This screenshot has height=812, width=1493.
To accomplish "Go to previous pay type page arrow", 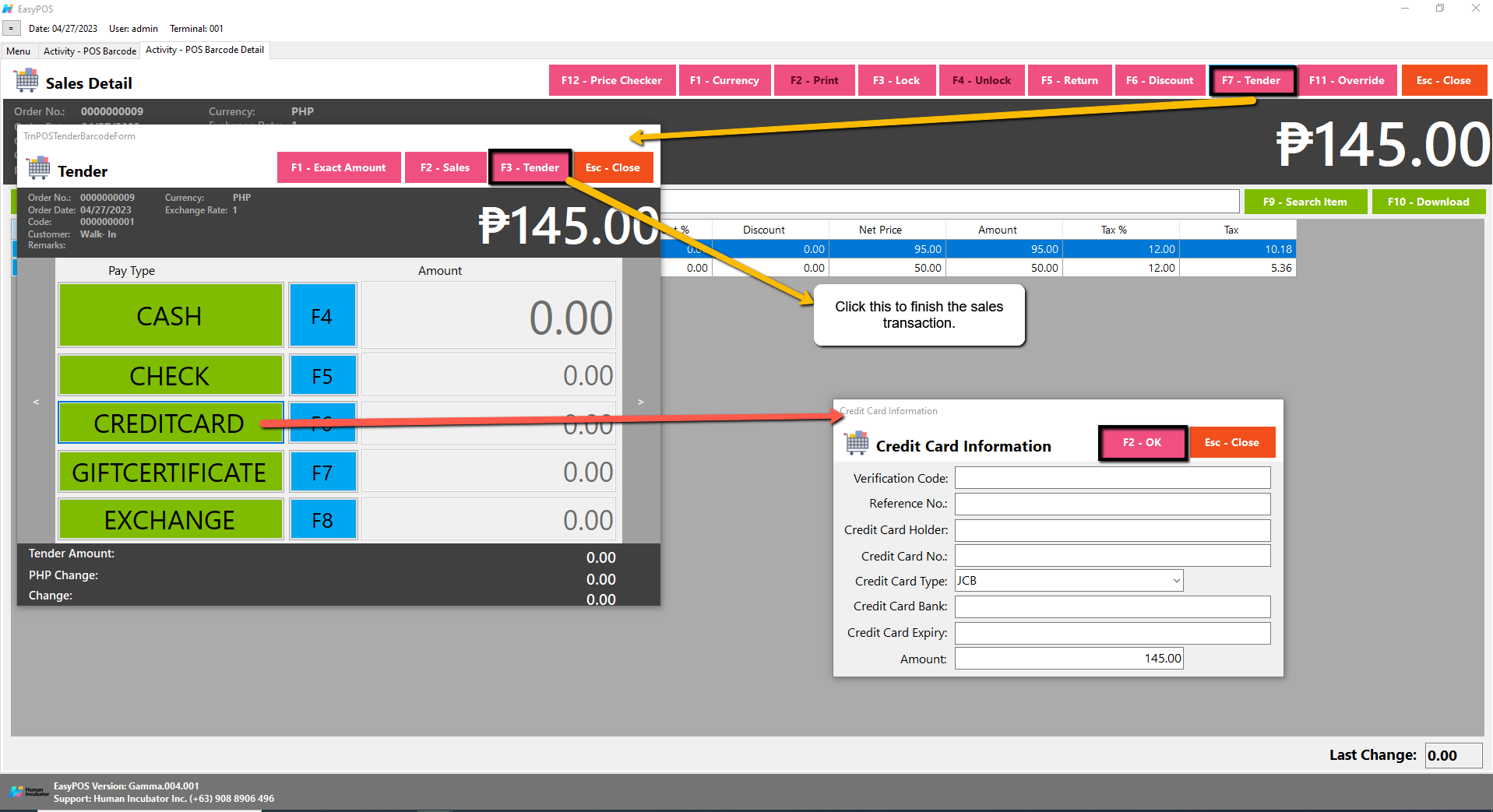I will pyautogui.click(x=36, y=402).
